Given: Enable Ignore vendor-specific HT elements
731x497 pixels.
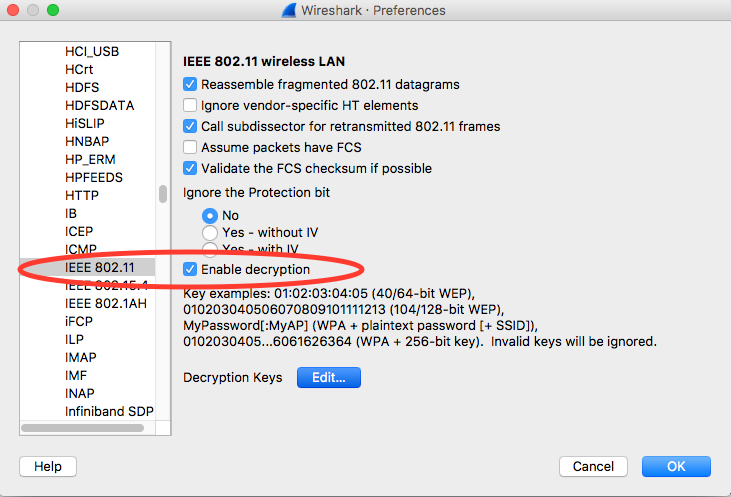Looking at the screenshot, I should coord(191,105).
